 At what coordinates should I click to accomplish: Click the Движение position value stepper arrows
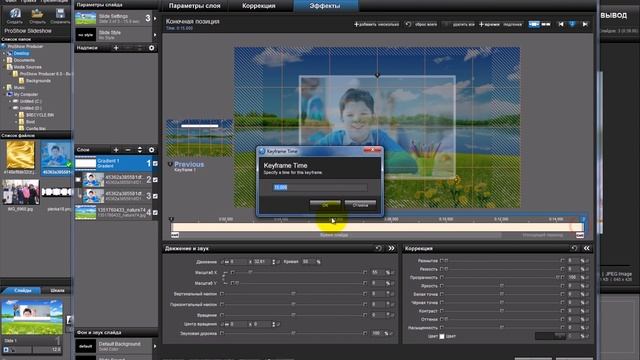pos(273,262)
